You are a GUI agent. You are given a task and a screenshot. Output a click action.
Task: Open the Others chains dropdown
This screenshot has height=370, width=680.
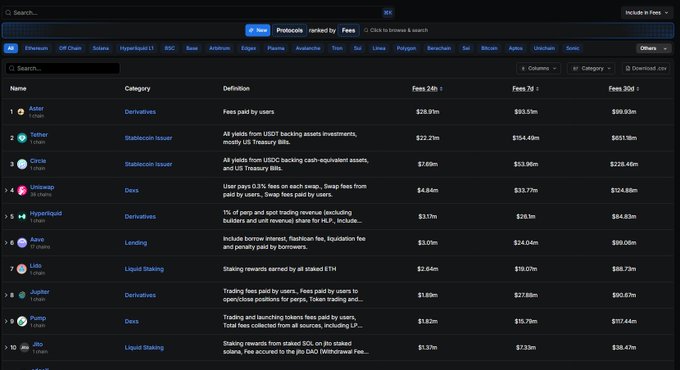click(654, 48)
